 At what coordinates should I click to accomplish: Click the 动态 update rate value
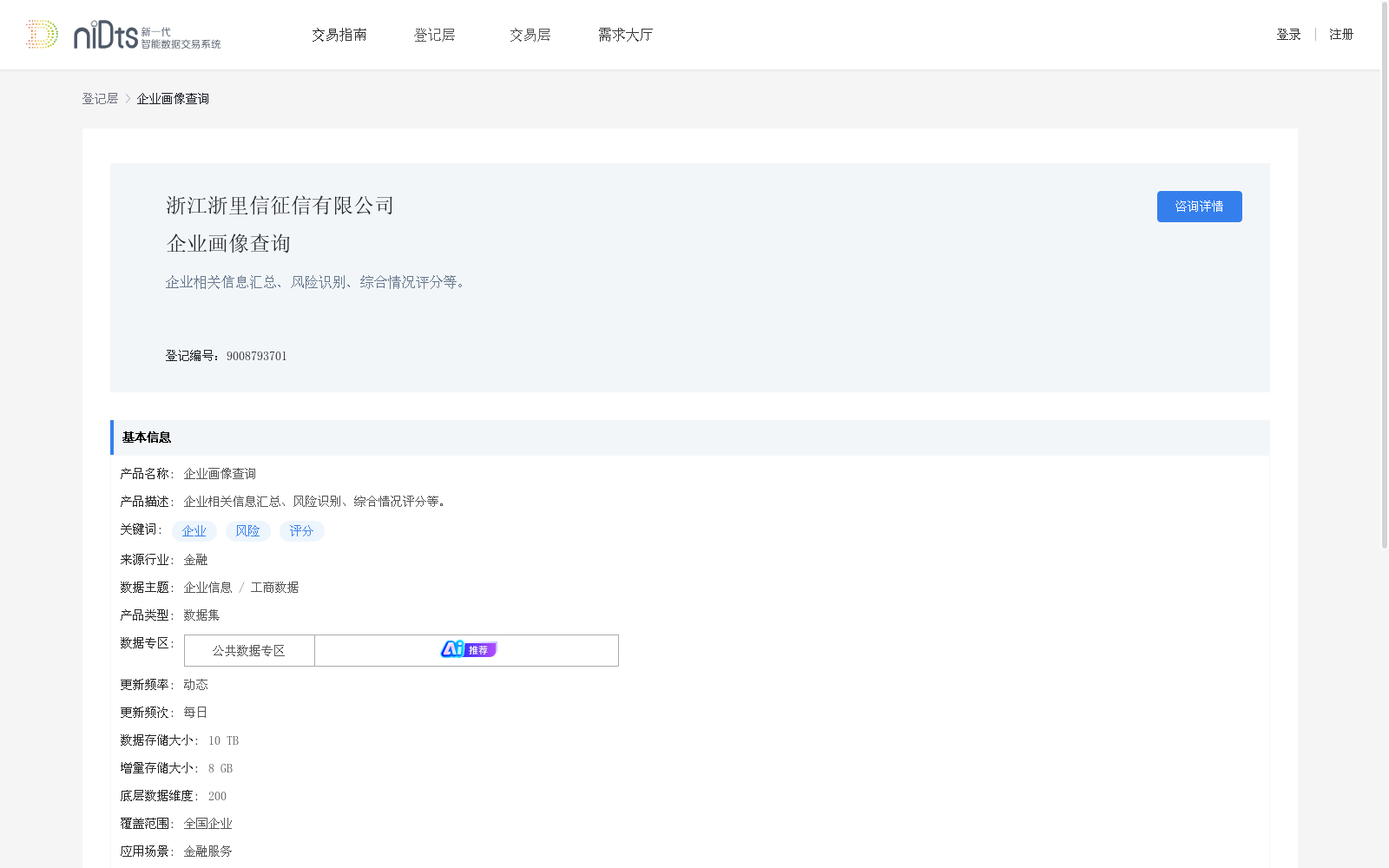coord(195,685)
